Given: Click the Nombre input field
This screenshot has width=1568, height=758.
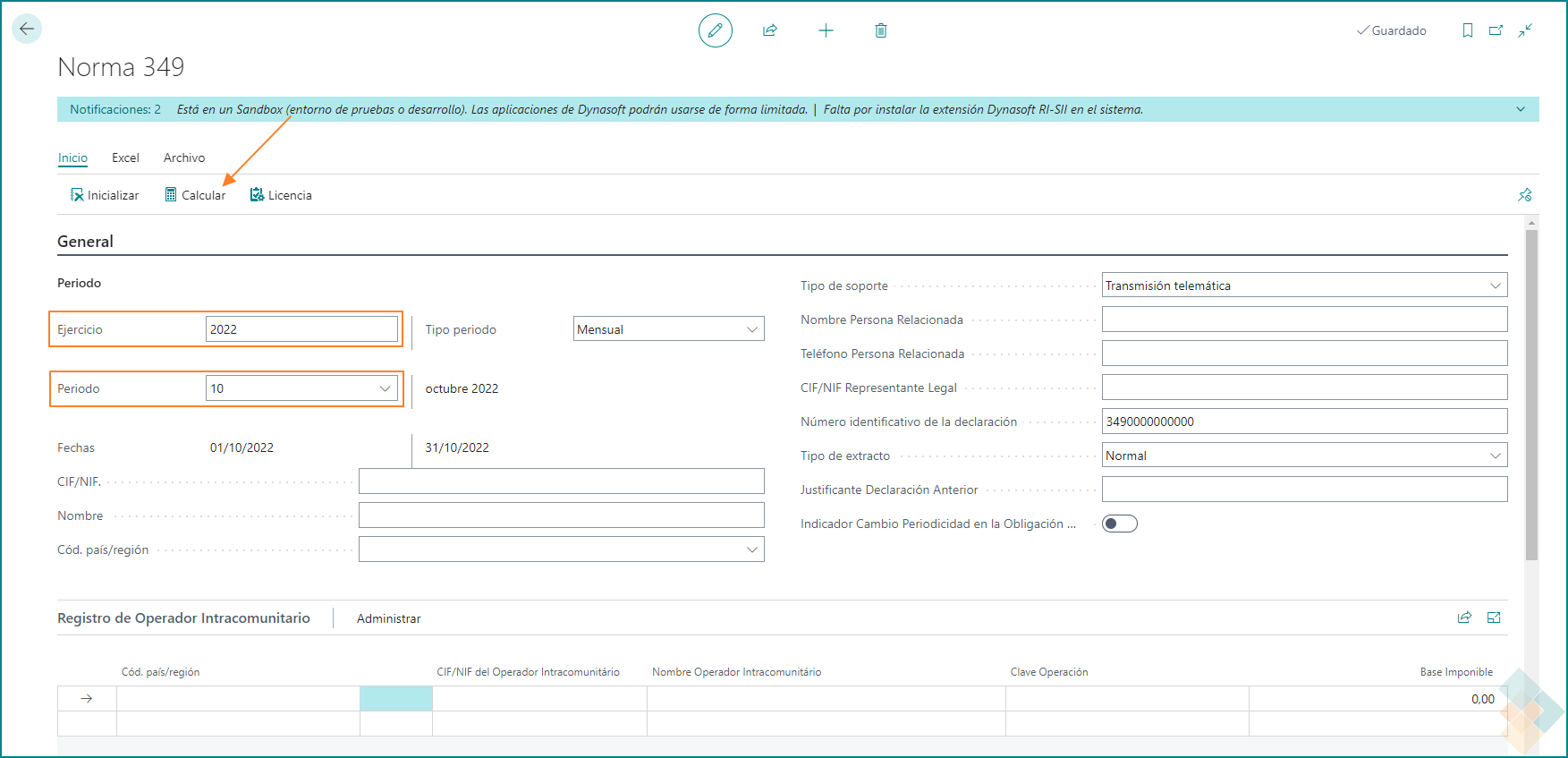Looking at the screenshot, I should 561,515.
